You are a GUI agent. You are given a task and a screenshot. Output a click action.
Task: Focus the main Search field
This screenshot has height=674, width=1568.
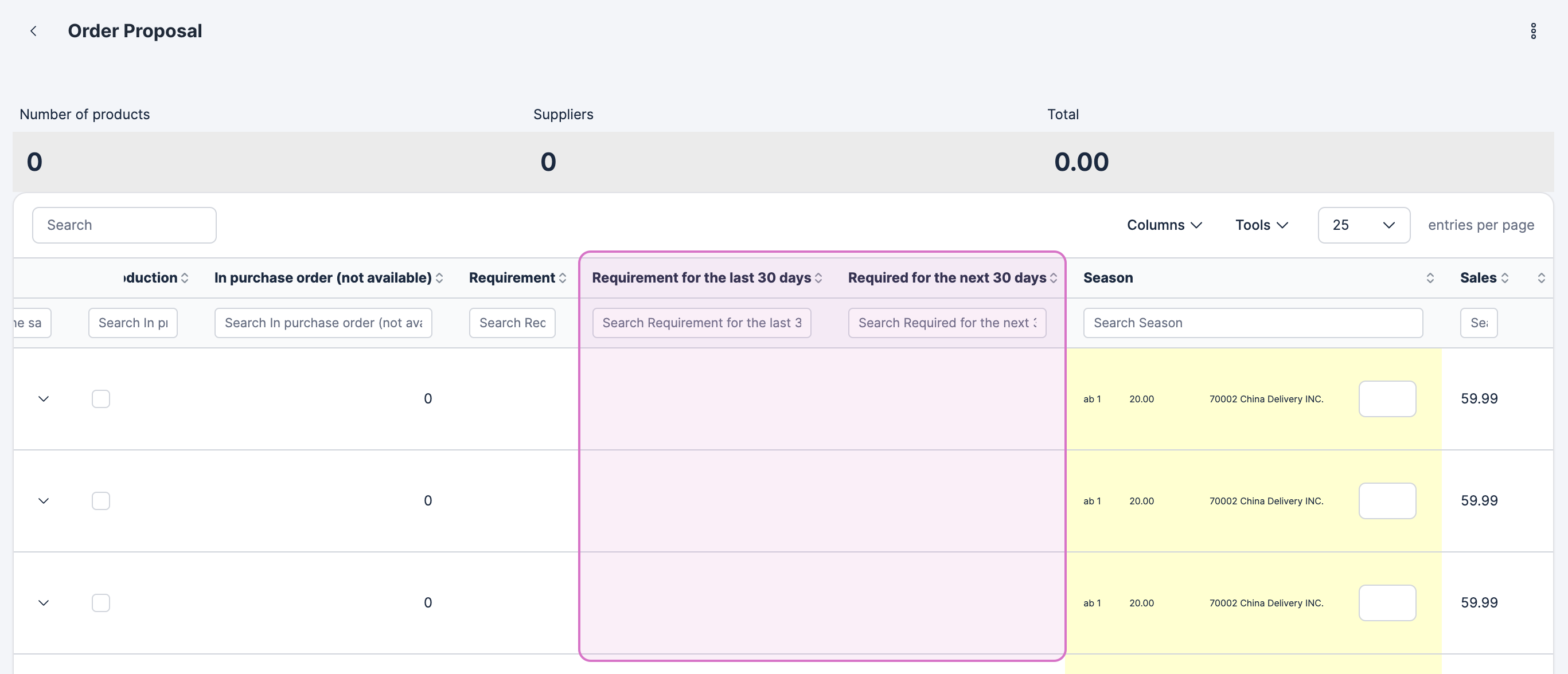[124, 225]
